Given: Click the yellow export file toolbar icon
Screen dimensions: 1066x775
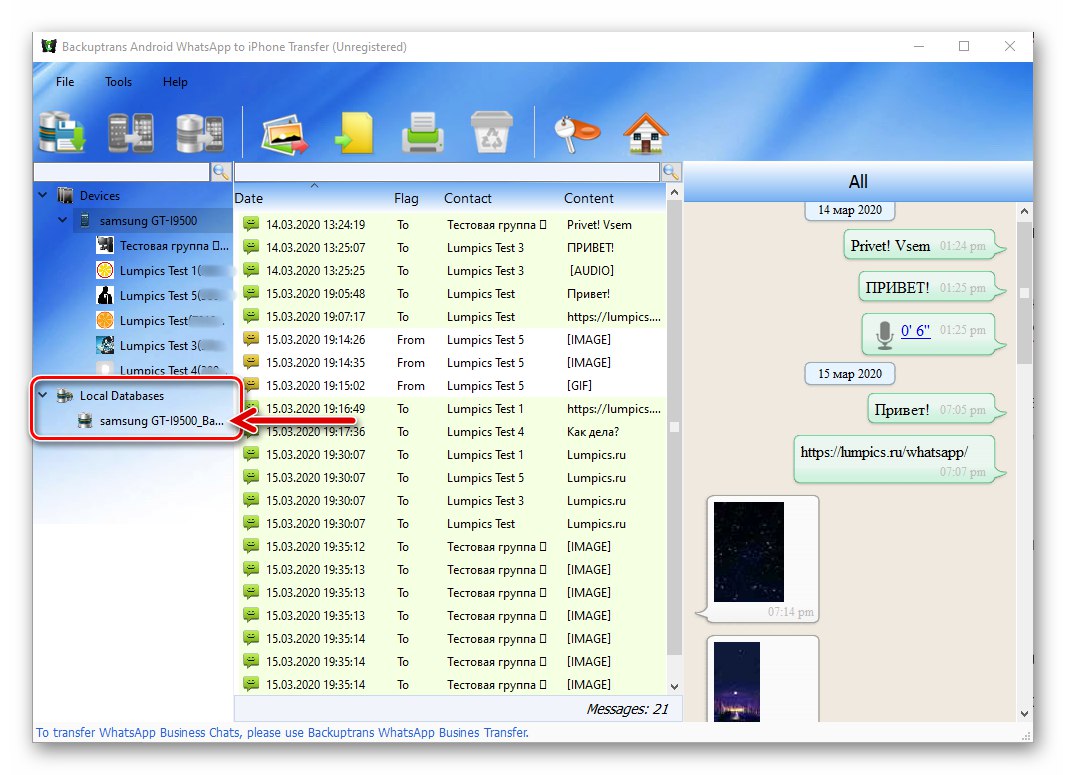Looking at the screenshot, I should click(x=354, y=132).
